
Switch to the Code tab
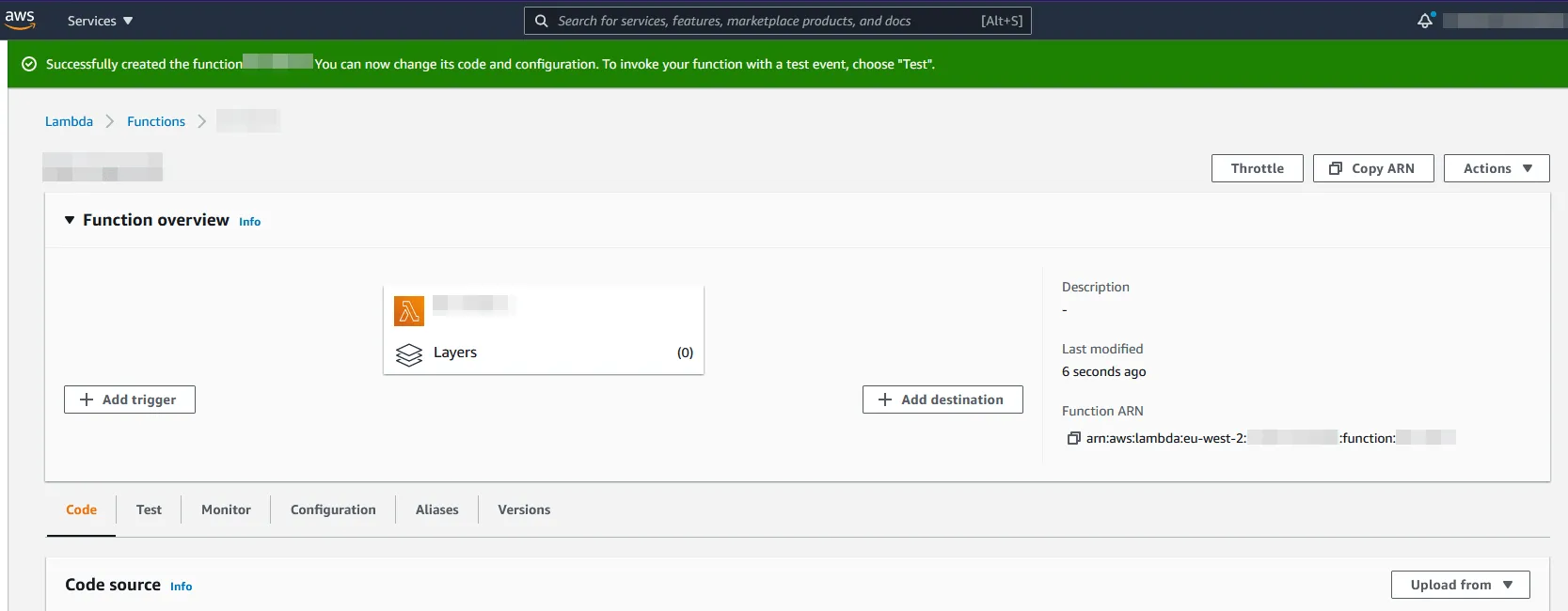(81, 509)
